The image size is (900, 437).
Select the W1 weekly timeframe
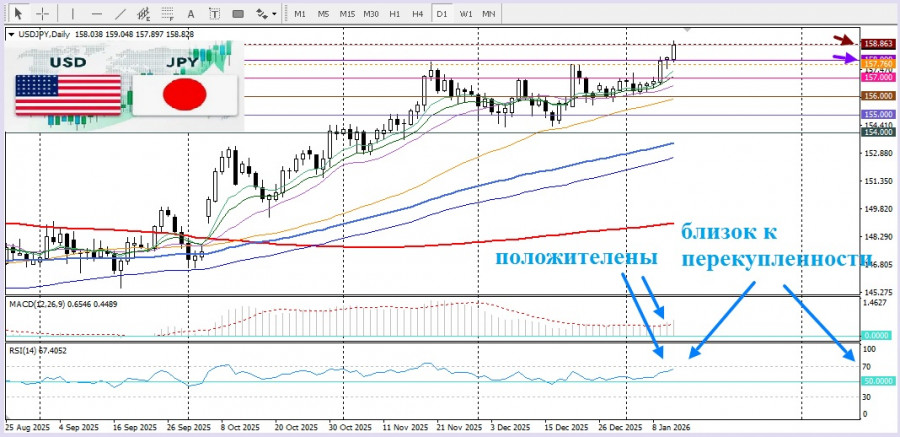[466, 14]
